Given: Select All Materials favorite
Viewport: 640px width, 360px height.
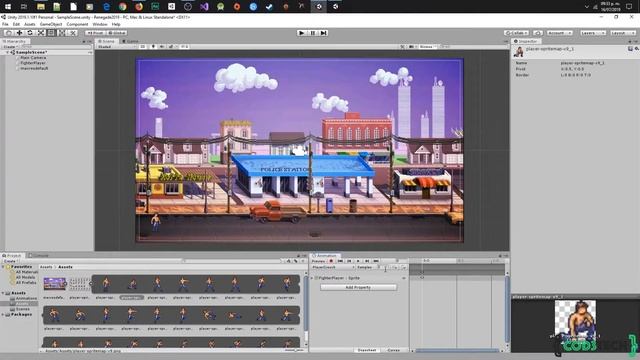Looking at the screenshot, I should click(27, 272).
